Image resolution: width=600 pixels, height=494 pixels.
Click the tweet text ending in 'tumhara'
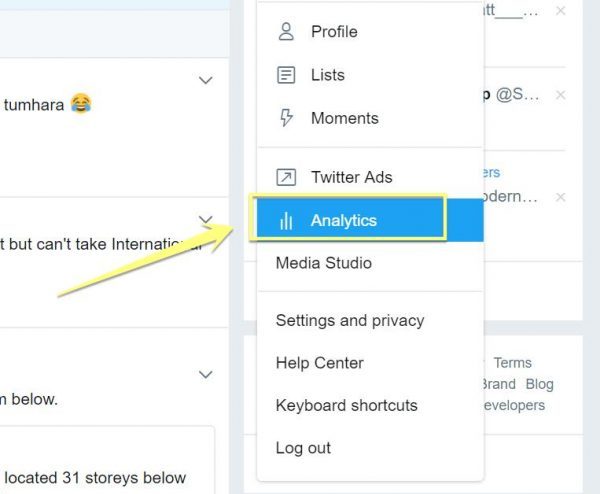[33, 105]
